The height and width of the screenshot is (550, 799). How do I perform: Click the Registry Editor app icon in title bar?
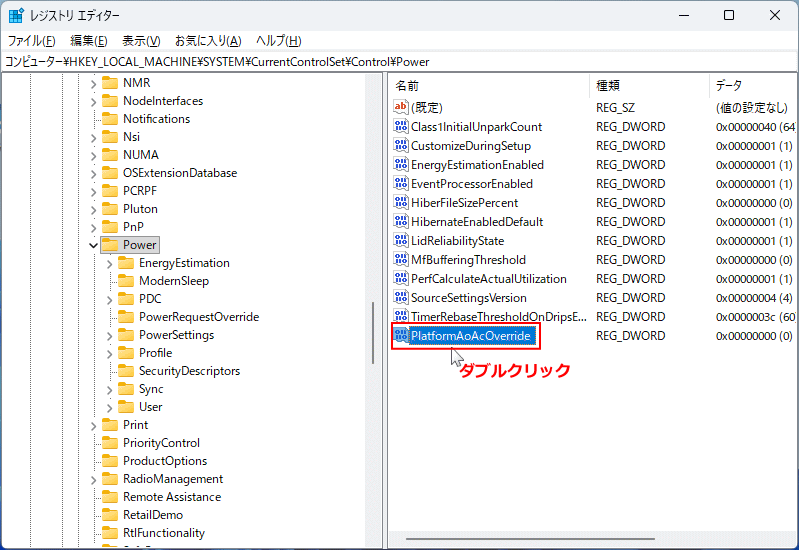(x=16, y=15)
